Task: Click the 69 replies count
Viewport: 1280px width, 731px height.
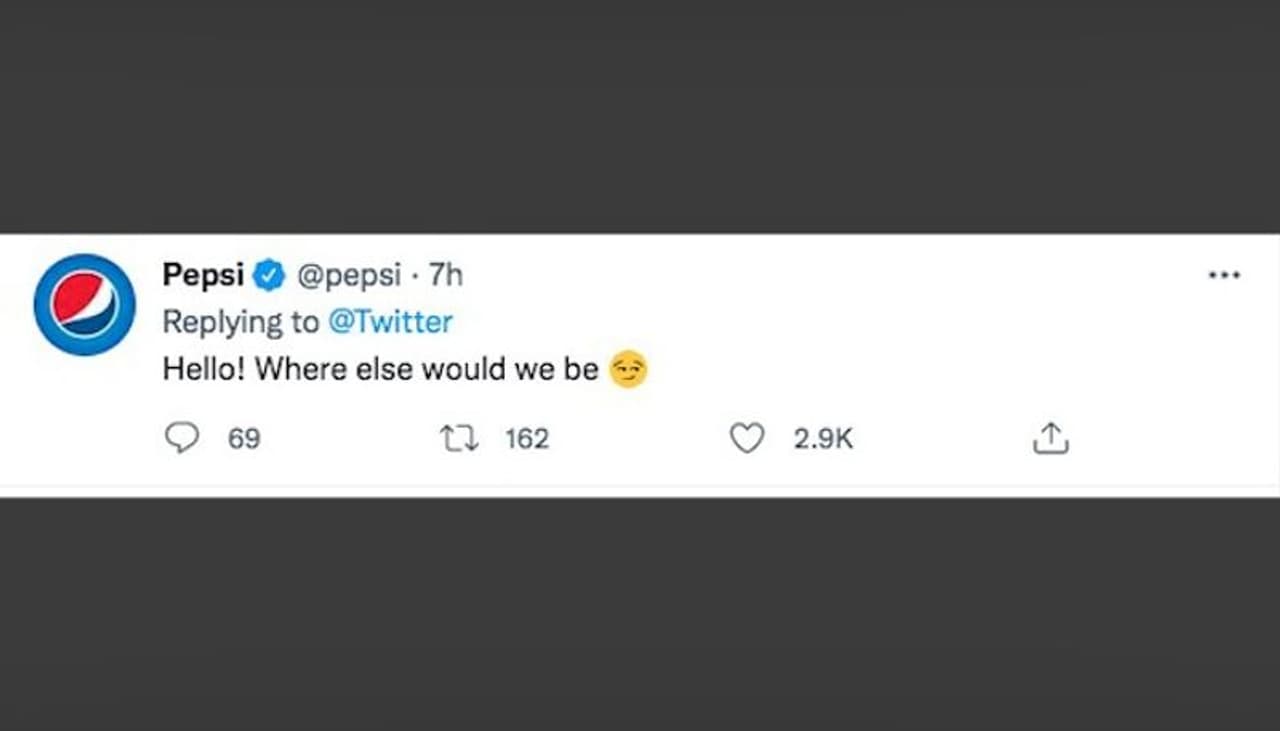Action: point(244,438)
